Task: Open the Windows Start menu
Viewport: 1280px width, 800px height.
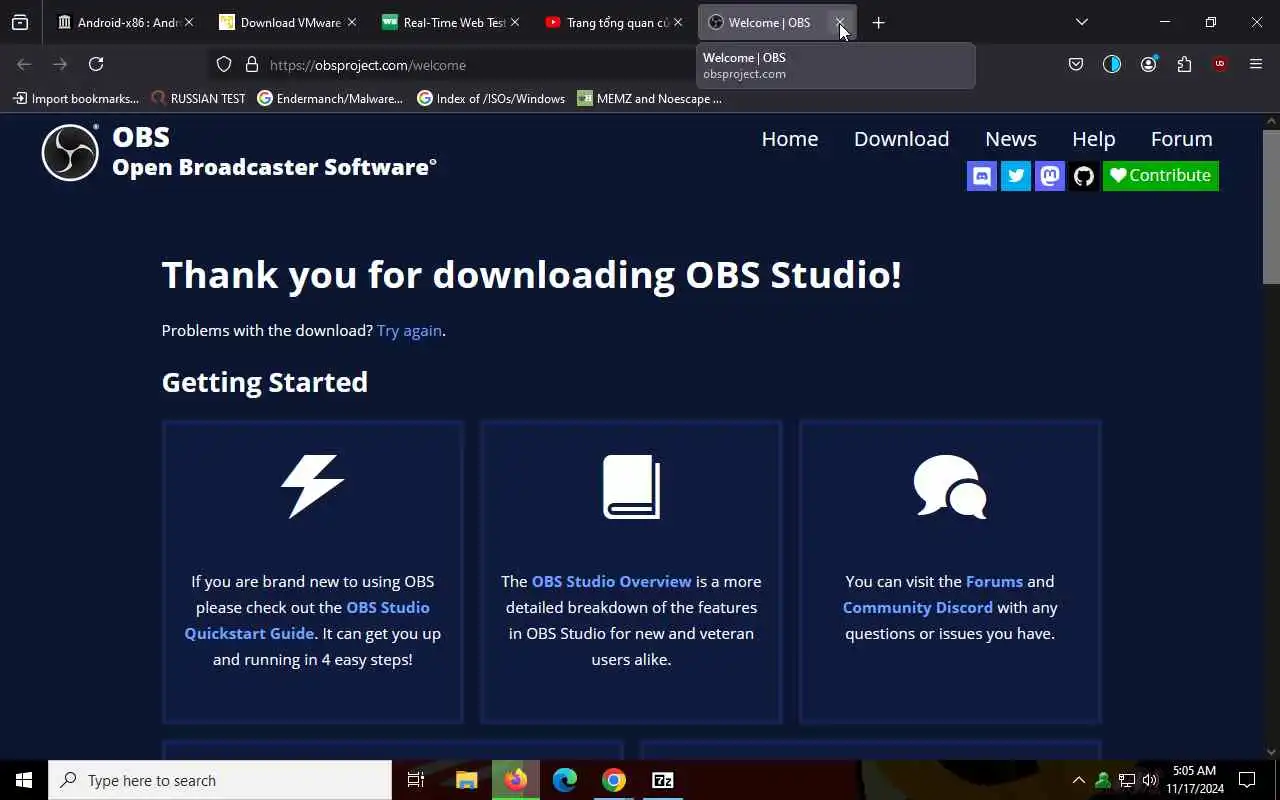Action: pos(24,780)
